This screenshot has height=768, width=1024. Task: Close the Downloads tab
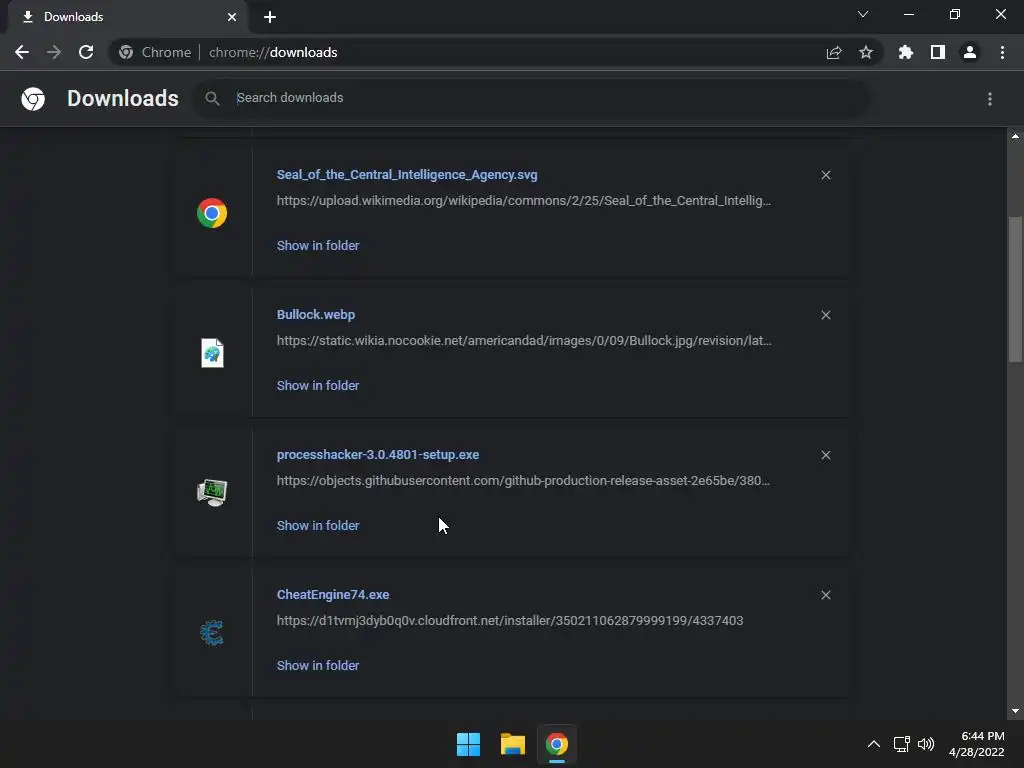(232, 17)
